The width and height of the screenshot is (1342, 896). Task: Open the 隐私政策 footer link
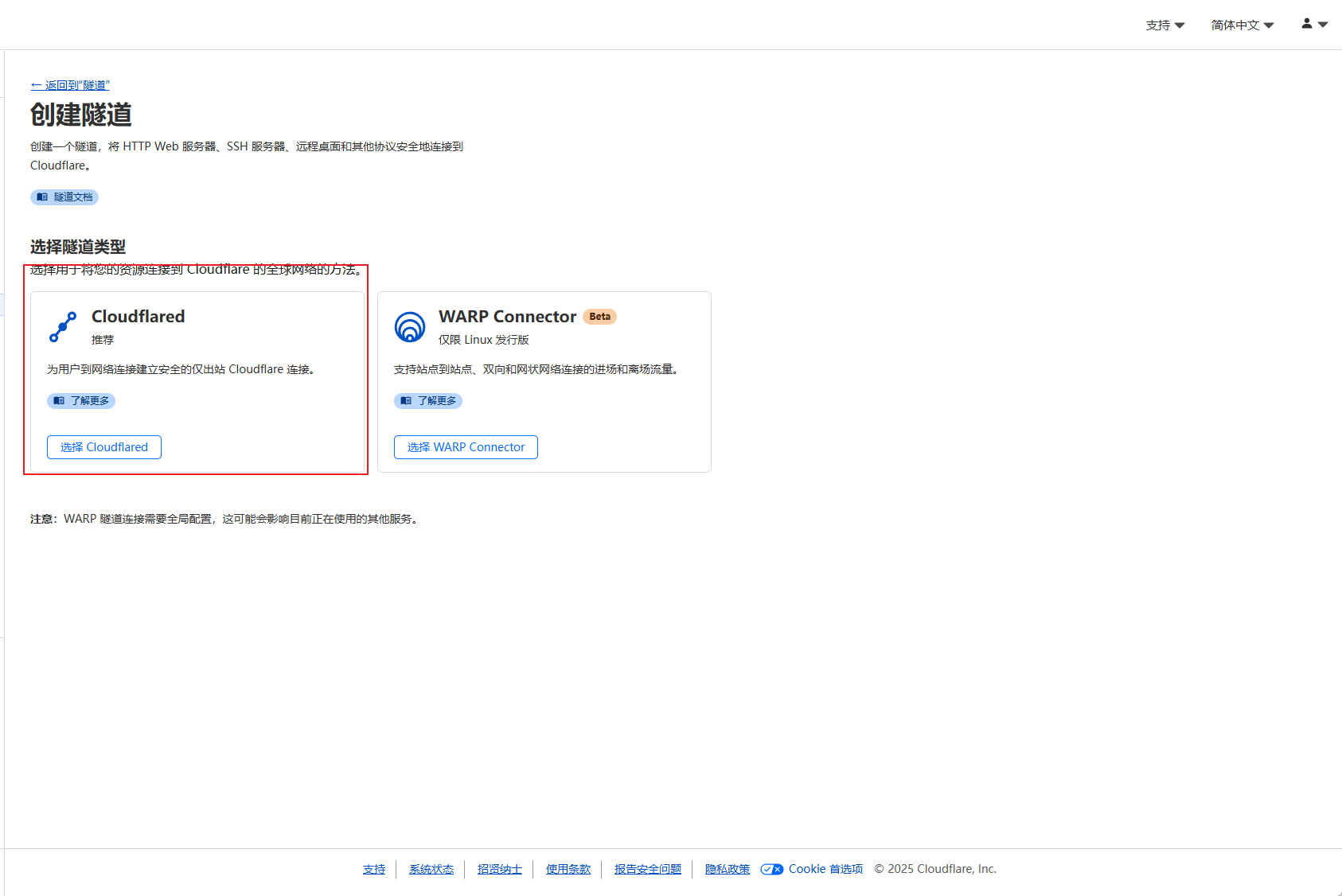click(x=727, y=869)
